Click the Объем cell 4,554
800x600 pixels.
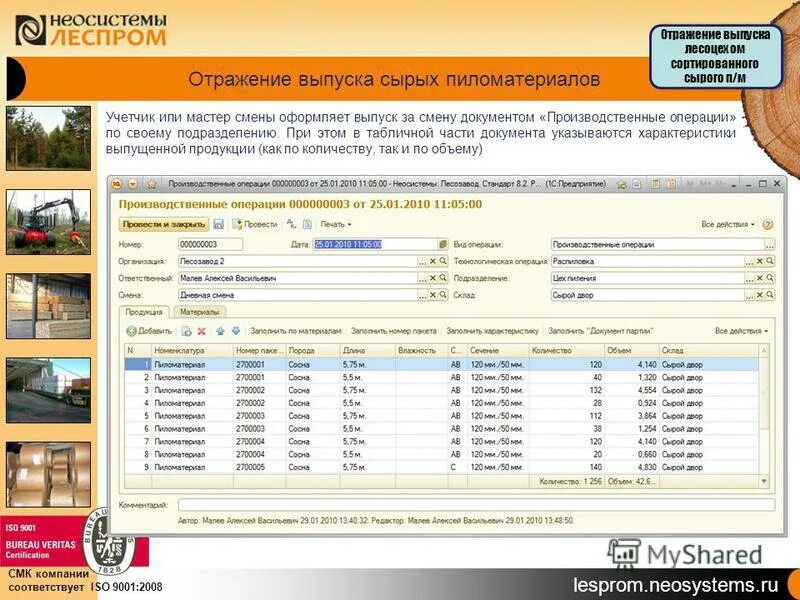(x=632, y=390)
